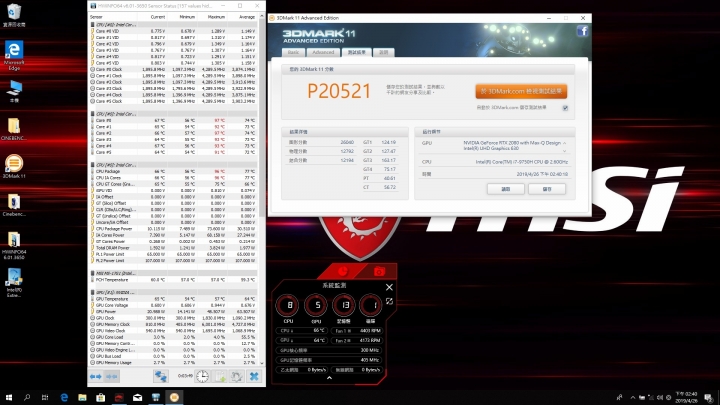Open the Facebook icon in 3DMark 11
Viewport: 720px width, 405px height.
tap(583, 31)
